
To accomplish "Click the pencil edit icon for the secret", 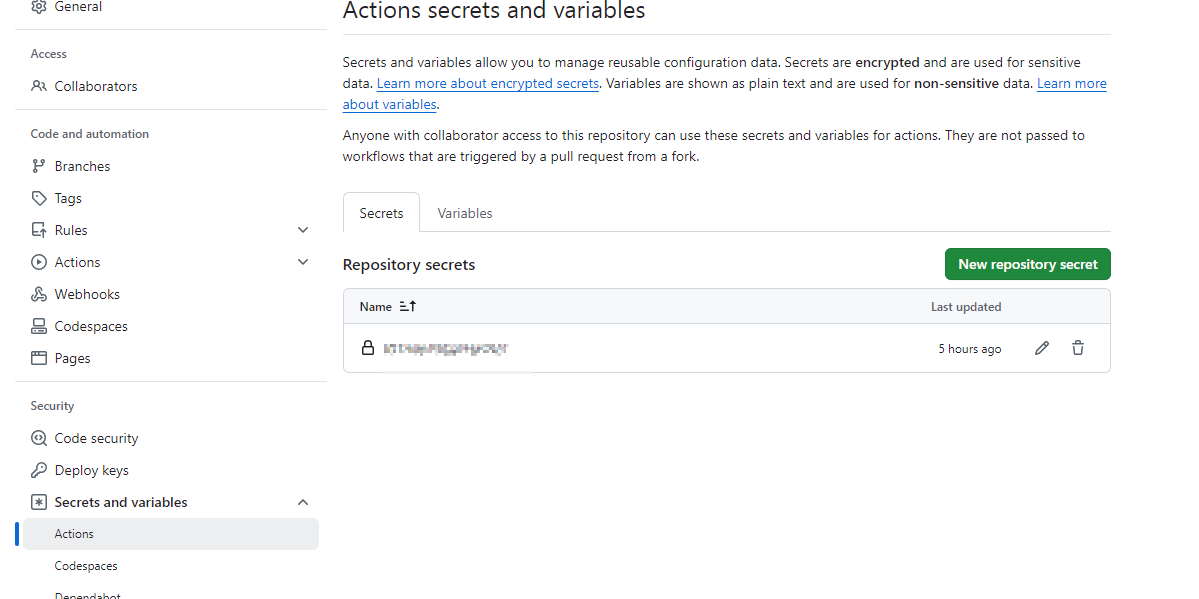I will click(1042, 348).
